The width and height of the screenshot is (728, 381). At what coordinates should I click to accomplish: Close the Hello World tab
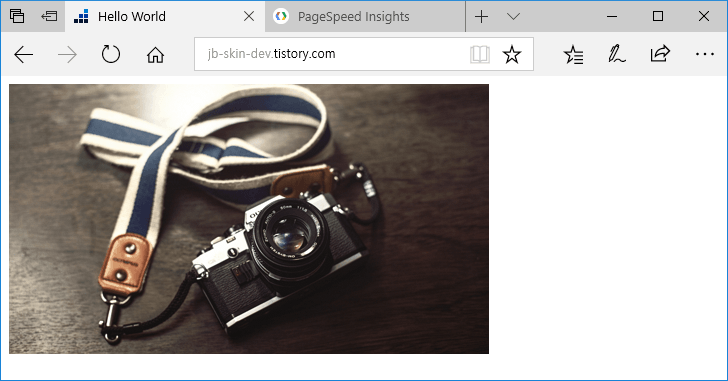(x=249, y=16)
